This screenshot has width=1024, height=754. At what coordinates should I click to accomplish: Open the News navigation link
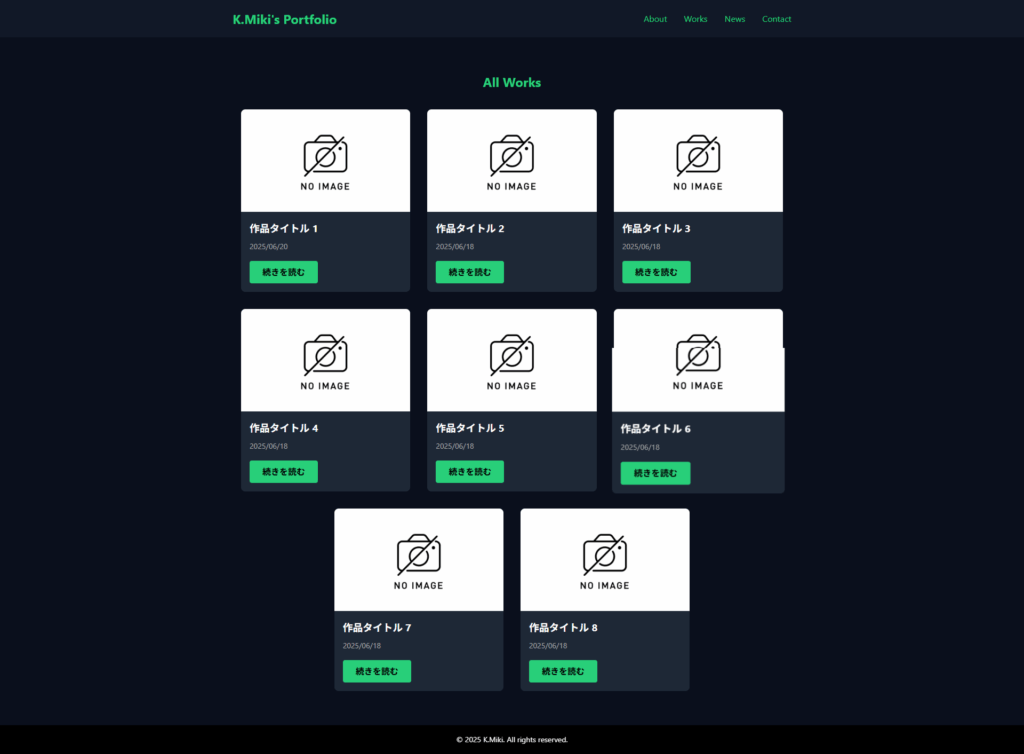click(735, 19)
